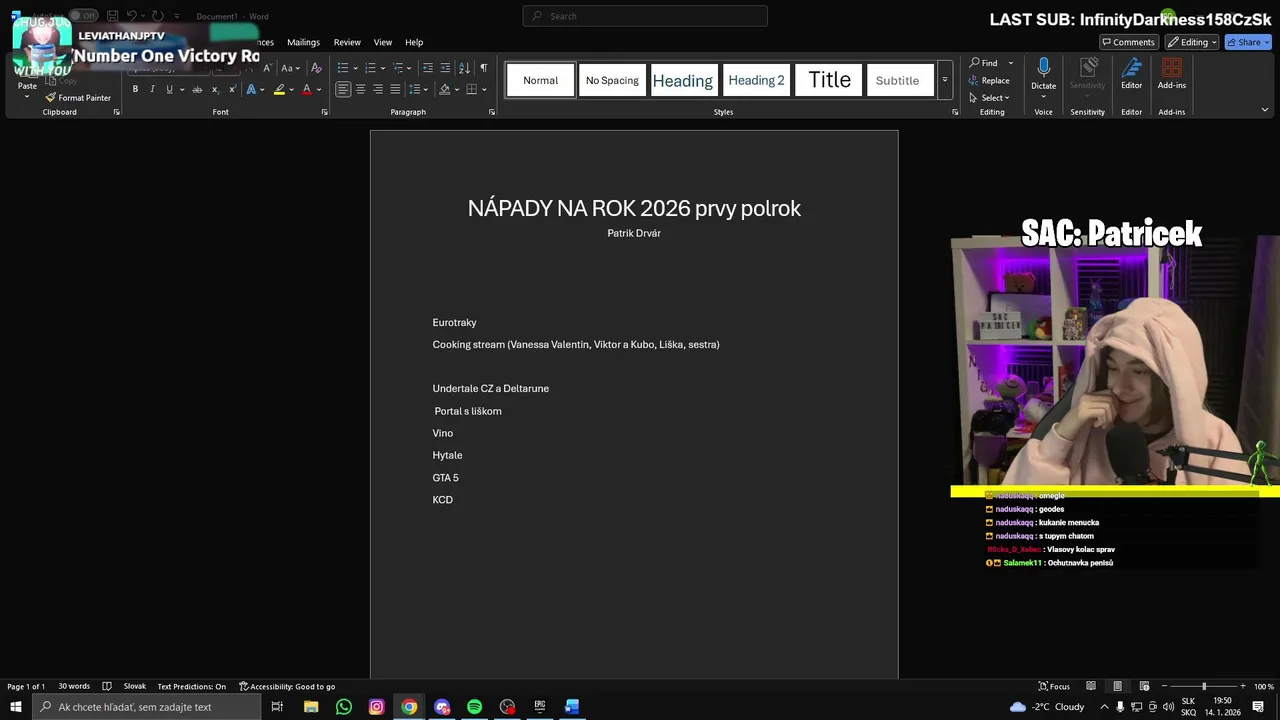The height and width of the screenshot is (720, 1280).
Task: Apply the Heading 2 style
Action: [756, 80]
